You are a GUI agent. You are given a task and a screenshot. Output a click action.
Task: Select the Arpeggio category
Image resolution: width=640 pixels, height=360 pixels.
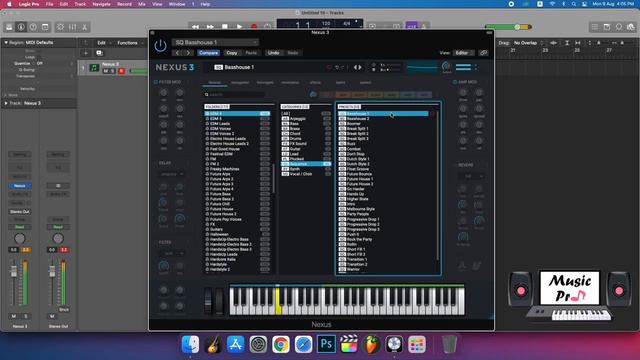point(306,119)
